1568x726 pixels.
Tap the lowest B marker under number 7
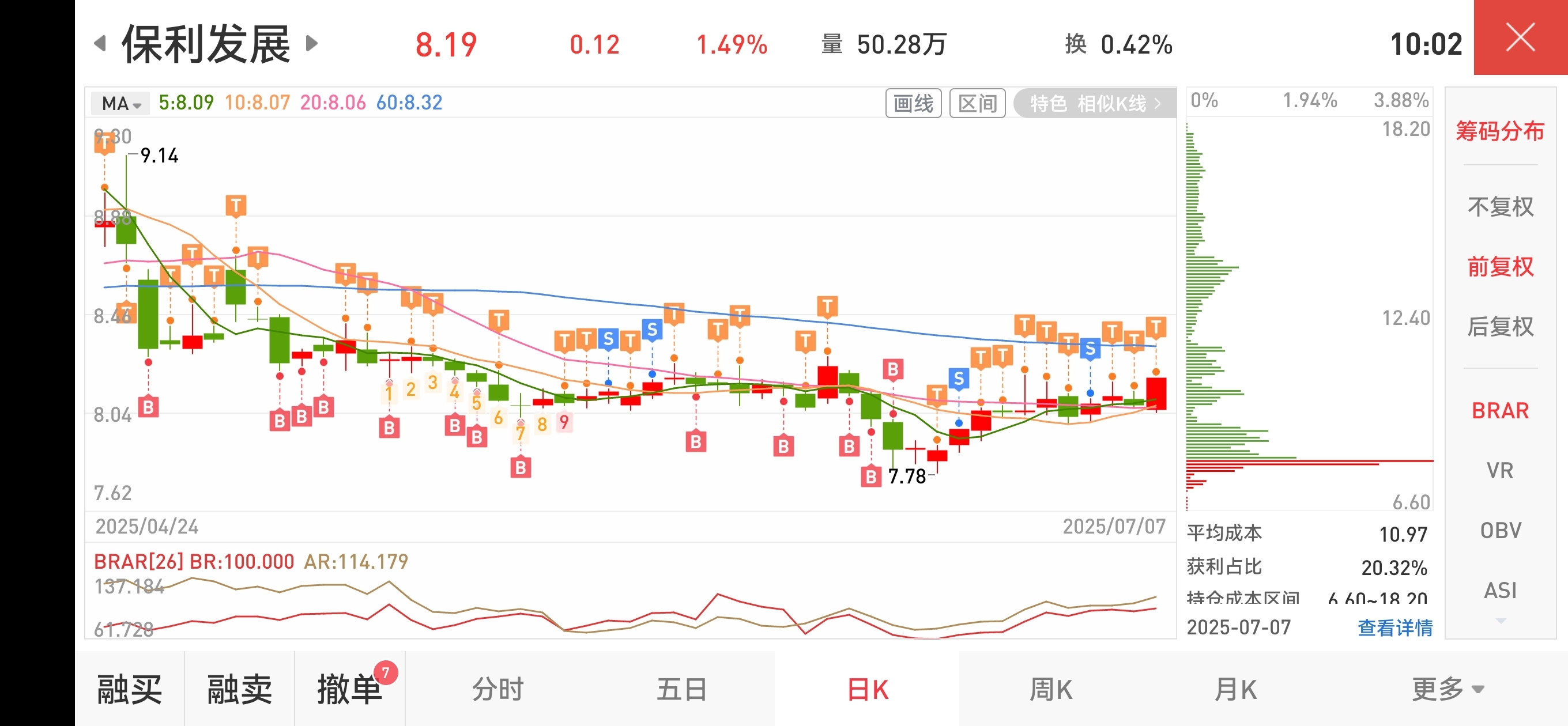[x=521, y=467]
